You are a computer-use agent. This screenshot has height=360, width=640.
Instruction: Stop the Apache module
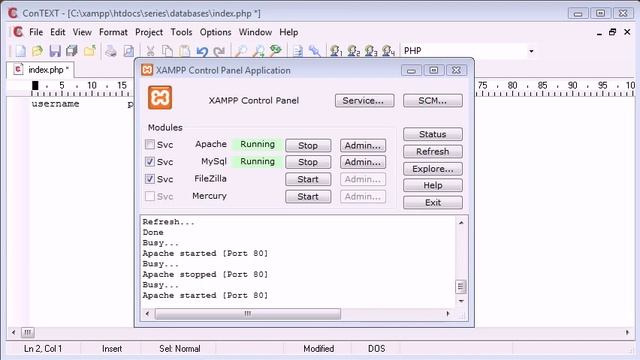[308, 146]
